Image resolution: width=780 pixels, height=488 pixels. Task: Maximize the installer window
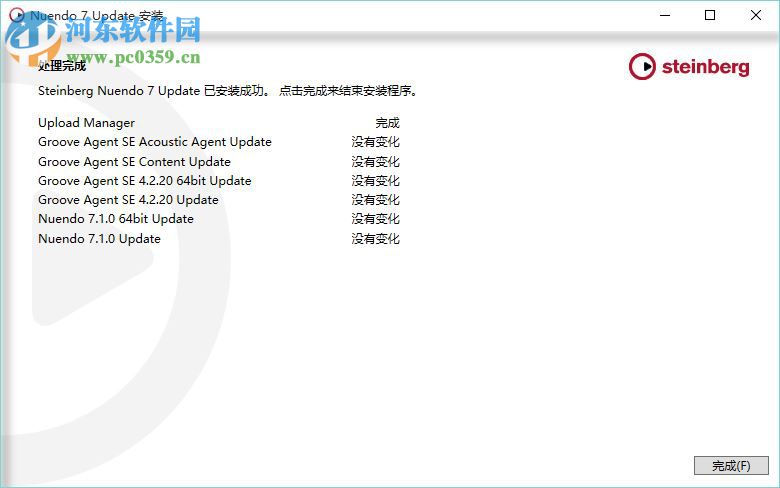pos(710,15)
